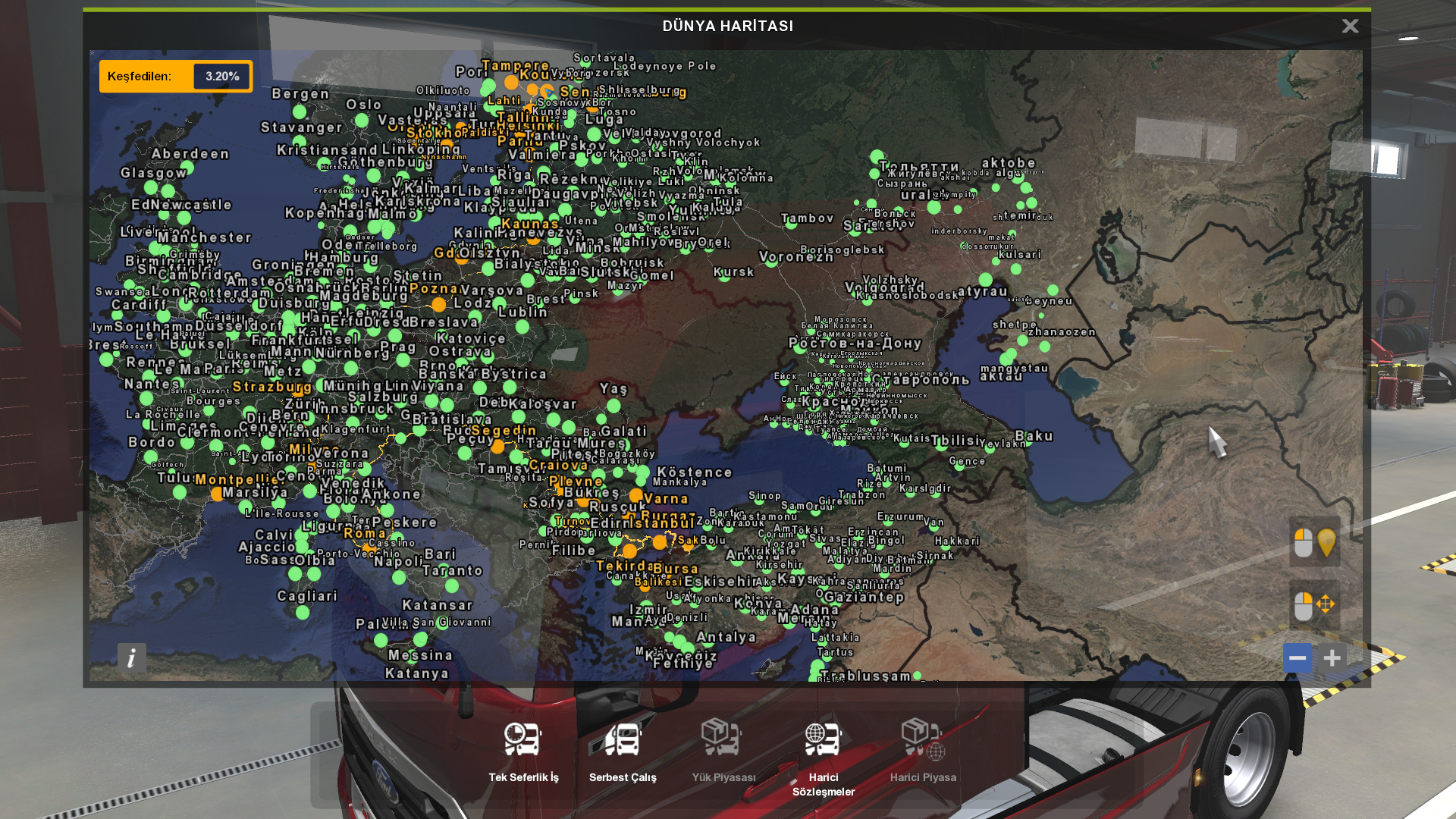Viewport: 1456px width, 819px height.
Task: Click the mouse map-pan hint icon
Action: coord(1314,605)
